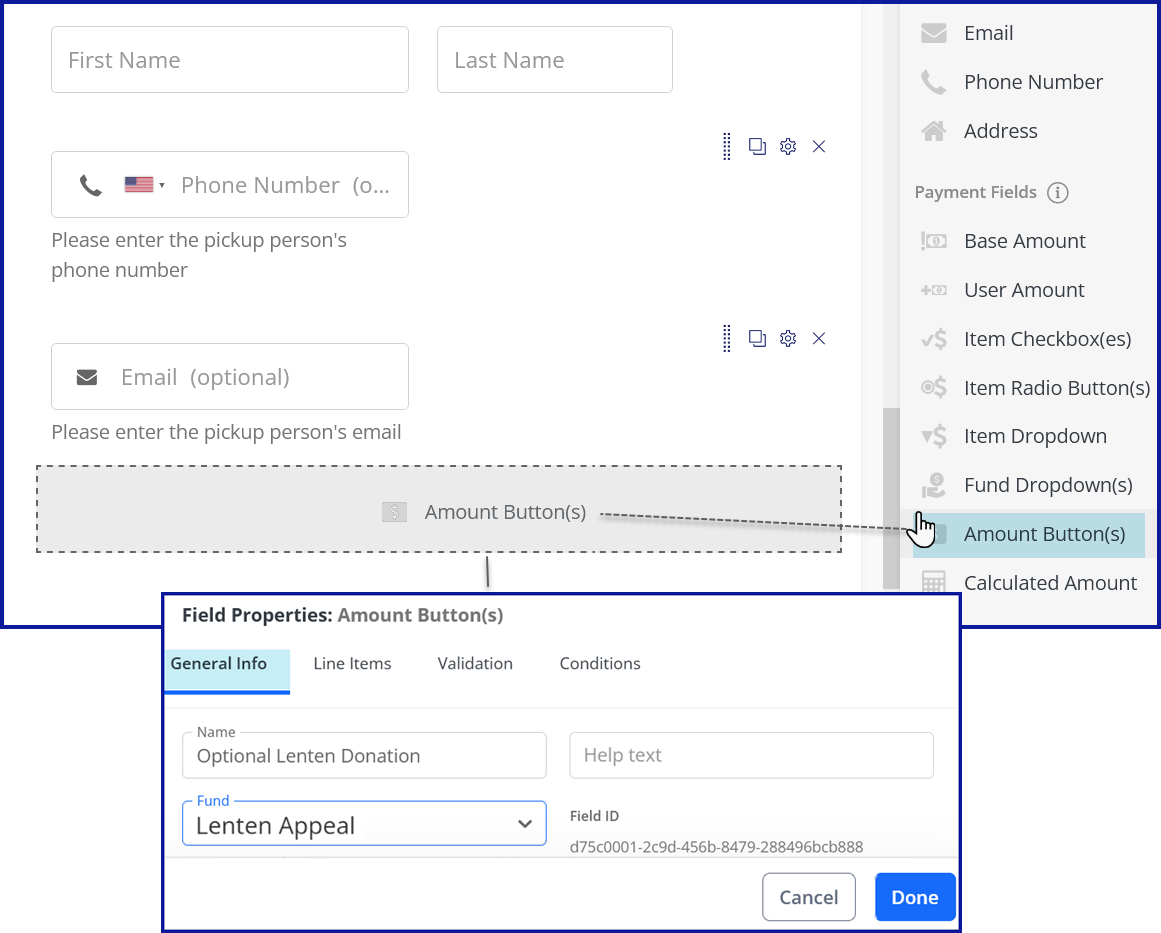Switch to the Line Items tab
The width and height of the screenshot is (1161, 933).
[x=352, y=664]
